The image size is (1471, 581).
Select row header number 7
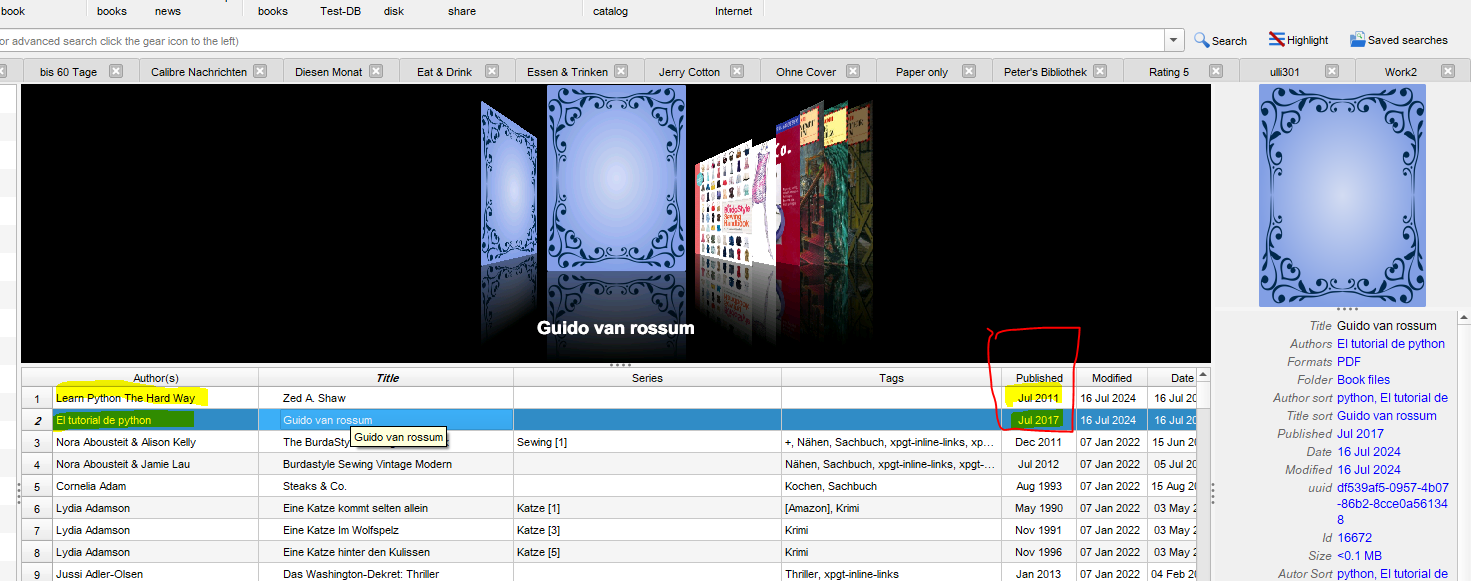tap(37, 530)
